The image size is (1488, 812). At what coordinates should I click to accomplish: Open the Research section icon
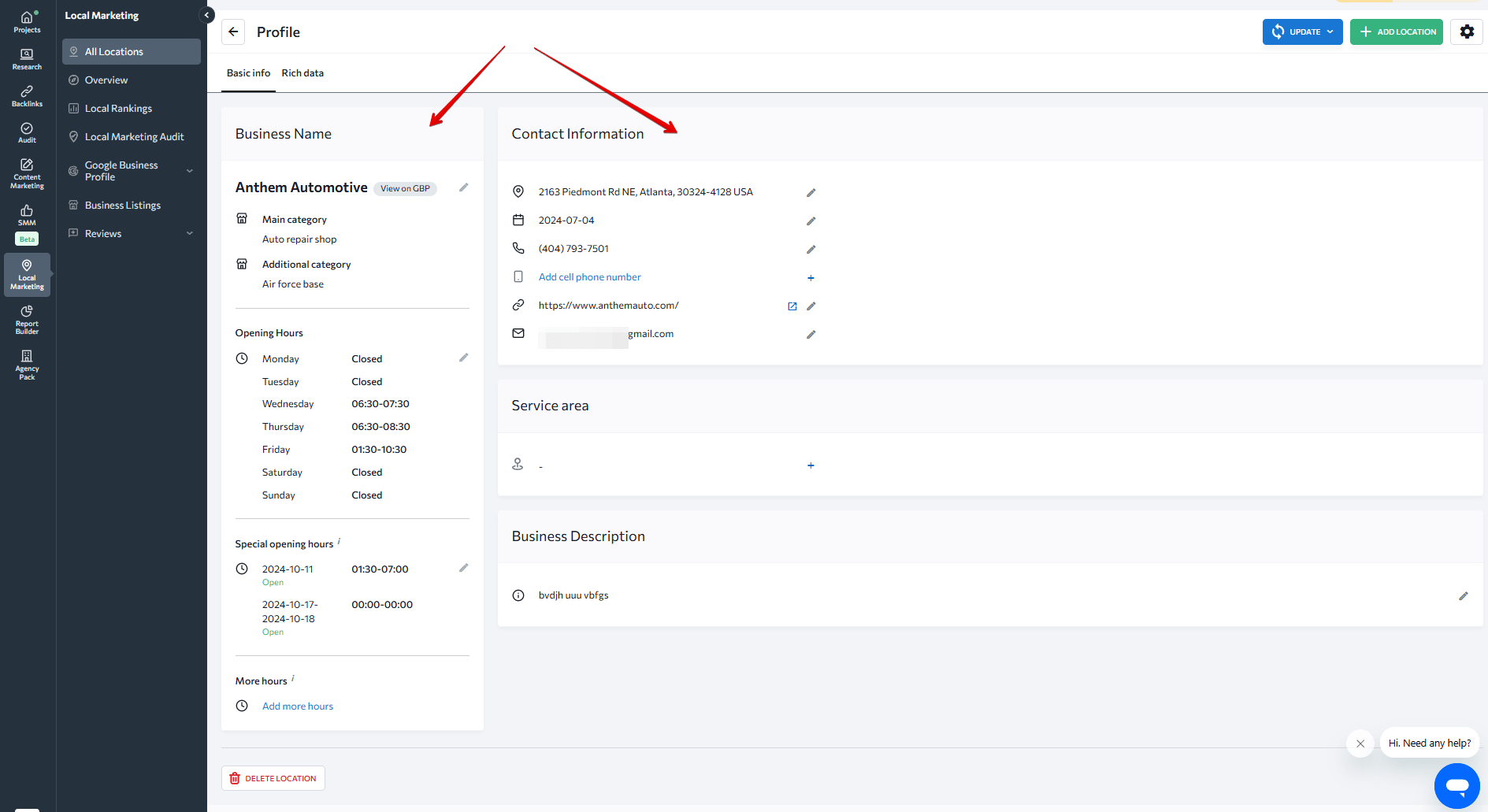(x=27, y=59)
